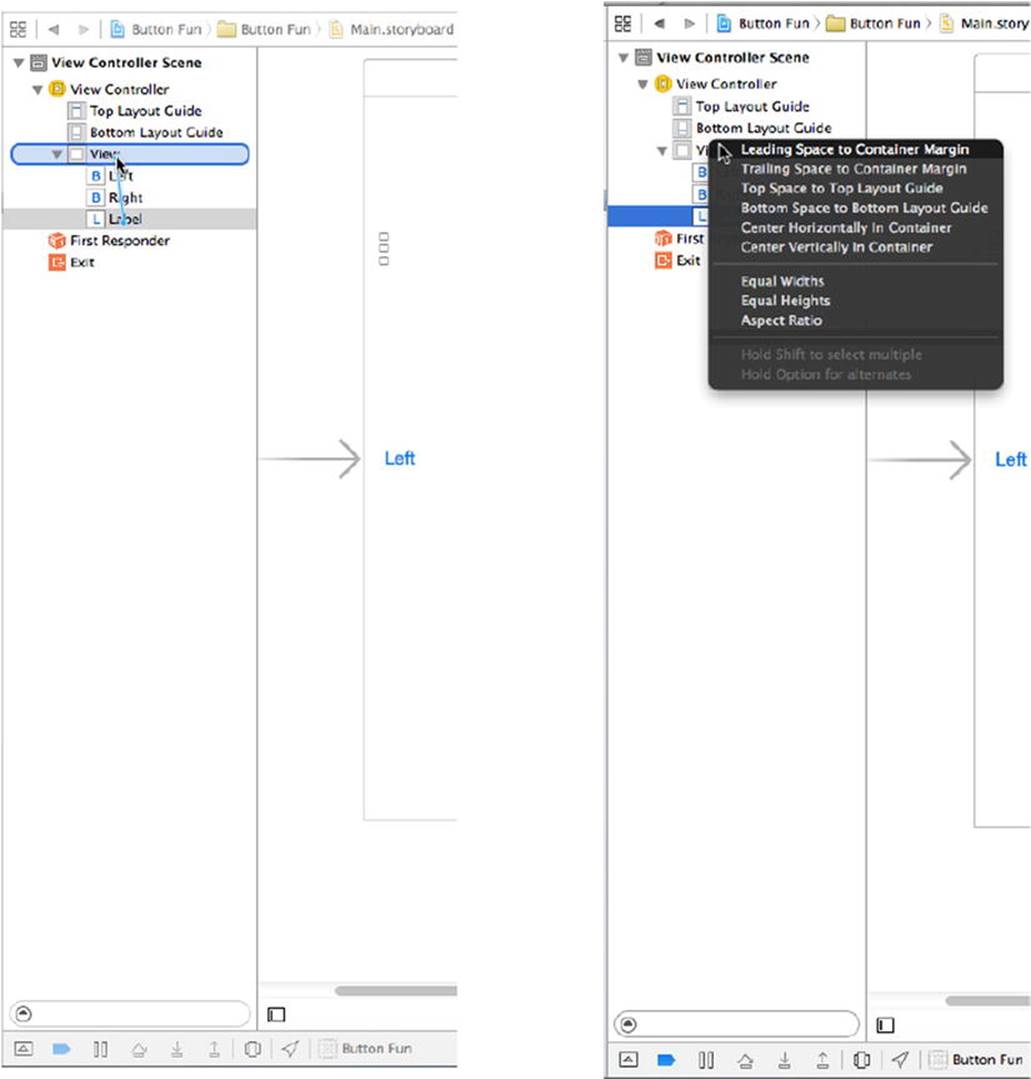The width and height of the screenshot is (1031, 1079).
Task: Click step into icon in left screenshot
Action: point(177,1049)
